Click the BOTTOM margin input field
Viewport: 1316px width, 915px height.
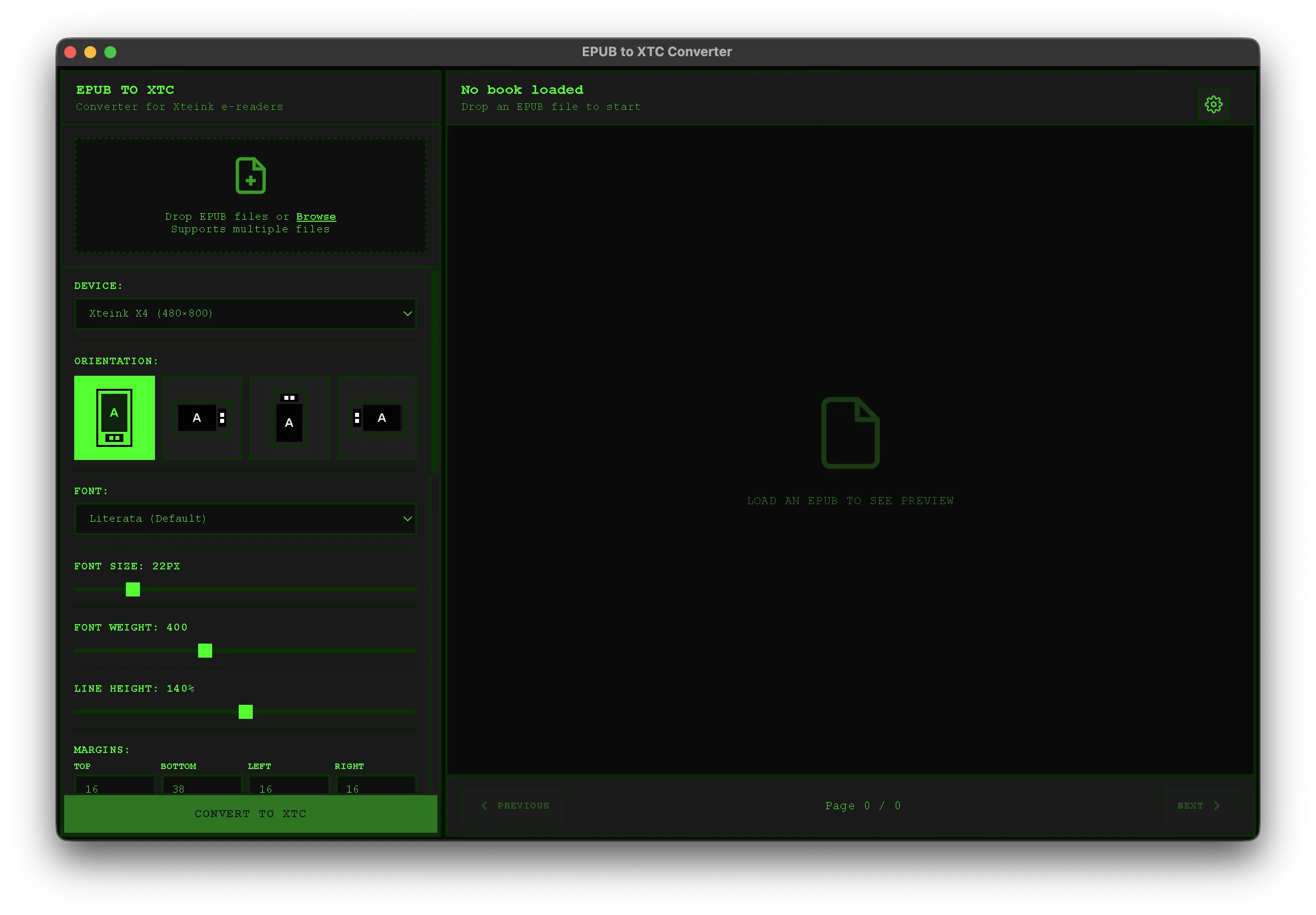click(x=201, y=788)
